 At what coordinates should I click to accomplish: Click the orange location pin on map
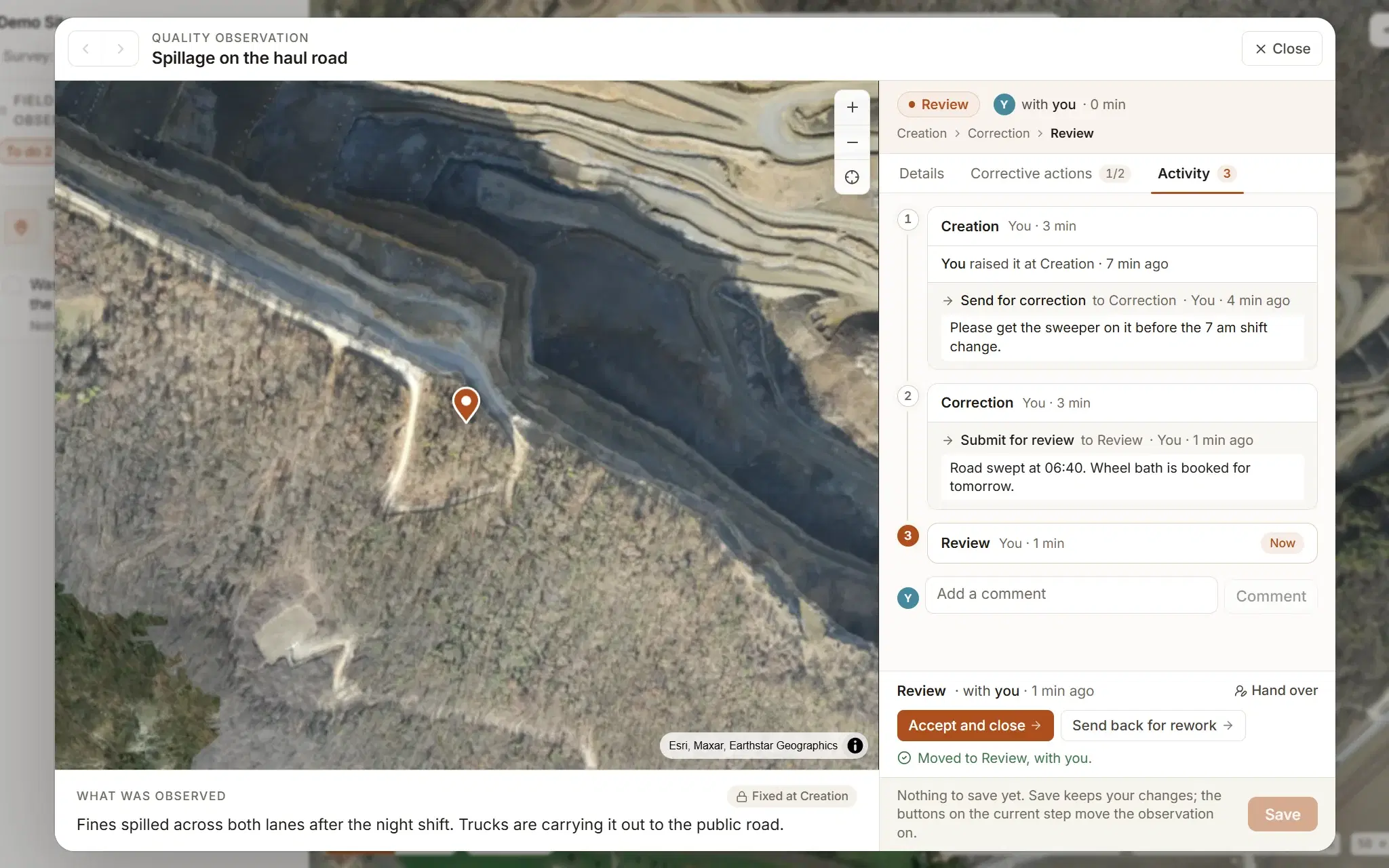click(x=466, y=404)
